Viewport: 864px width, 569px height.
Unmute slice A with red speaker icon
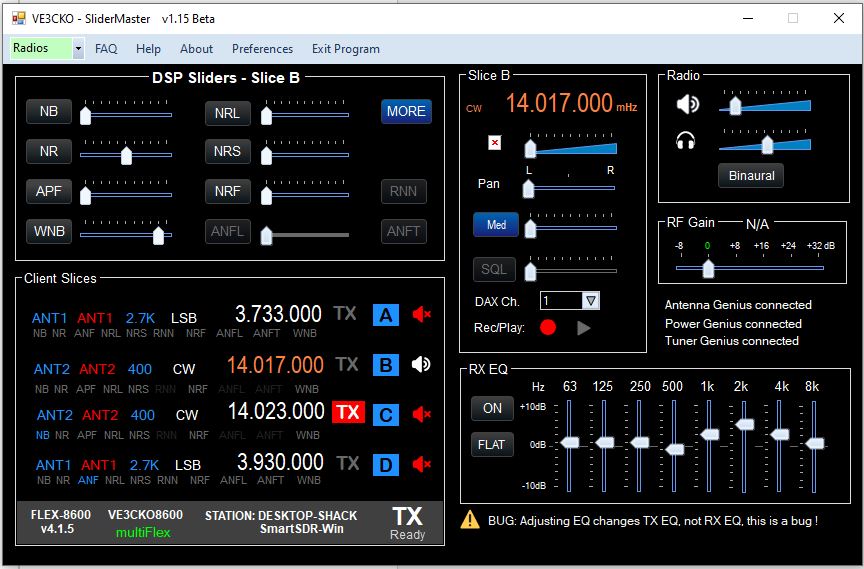pyautogui.click(x=421, y=315)
